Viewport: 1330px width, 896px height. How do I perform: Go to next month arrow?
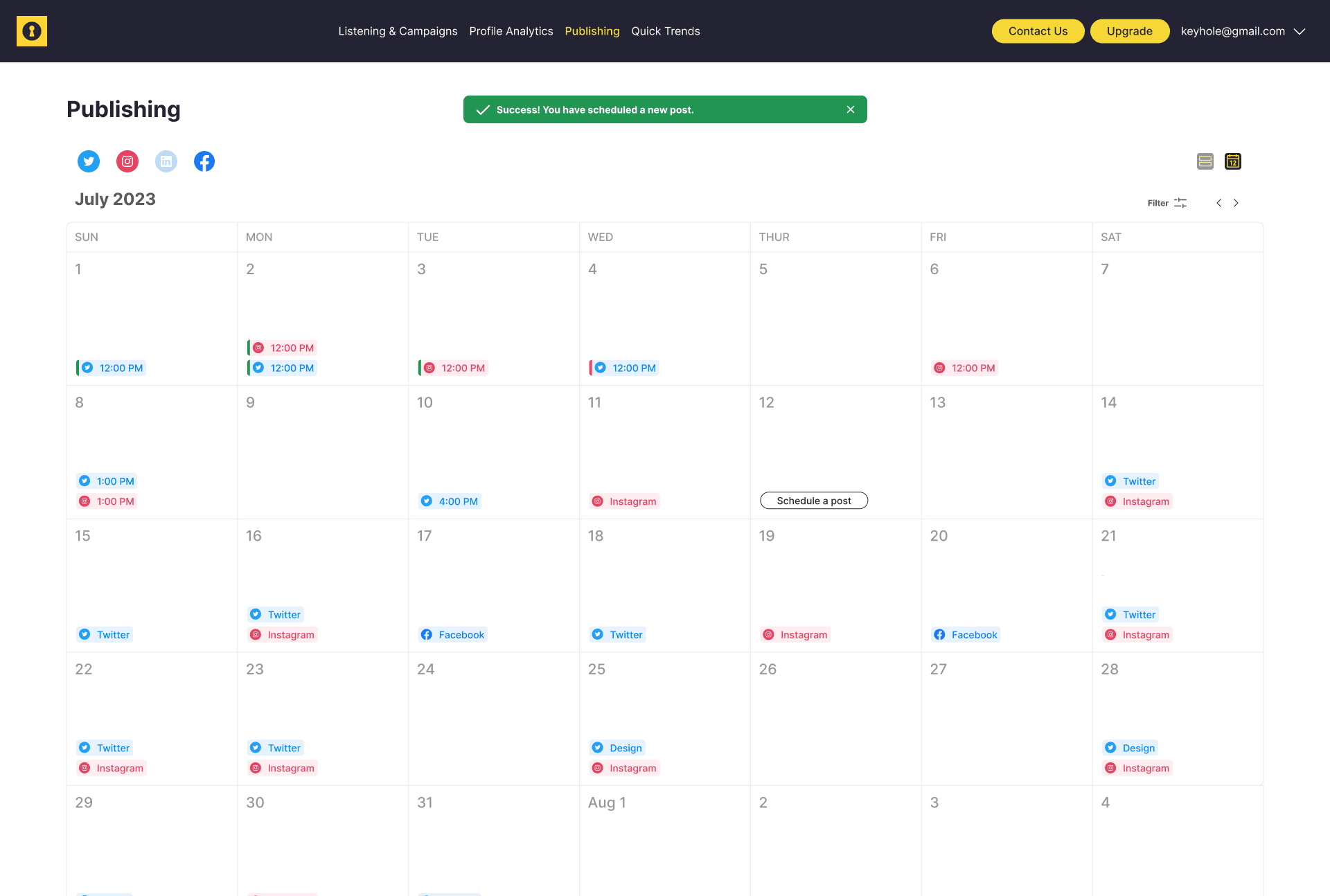pyautogui.click(x=1236, y=203)
